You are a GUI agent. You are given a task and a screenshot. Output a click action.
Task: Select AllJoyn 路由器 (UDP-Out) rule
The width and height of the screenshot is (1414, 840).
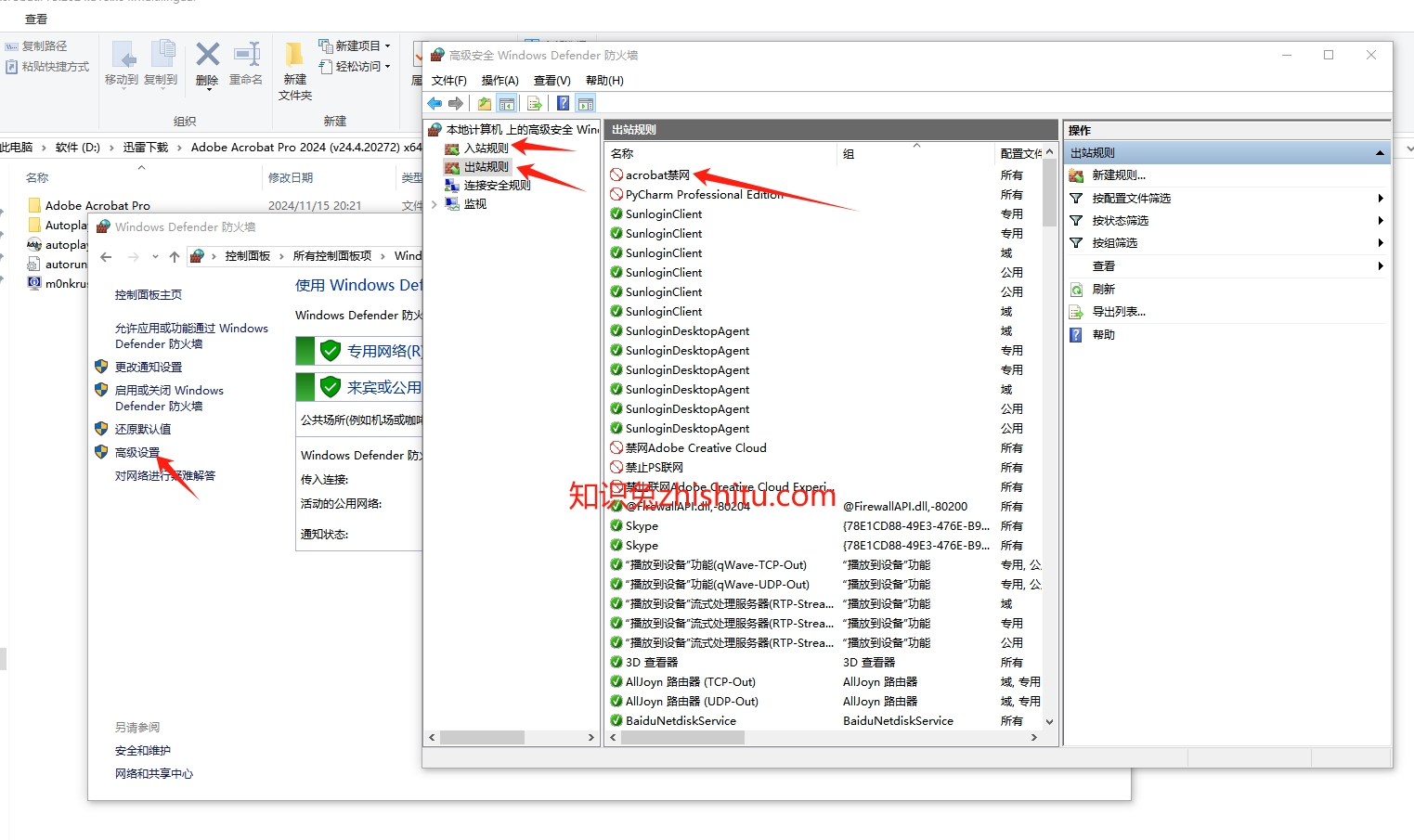click(x=692, y=702)
